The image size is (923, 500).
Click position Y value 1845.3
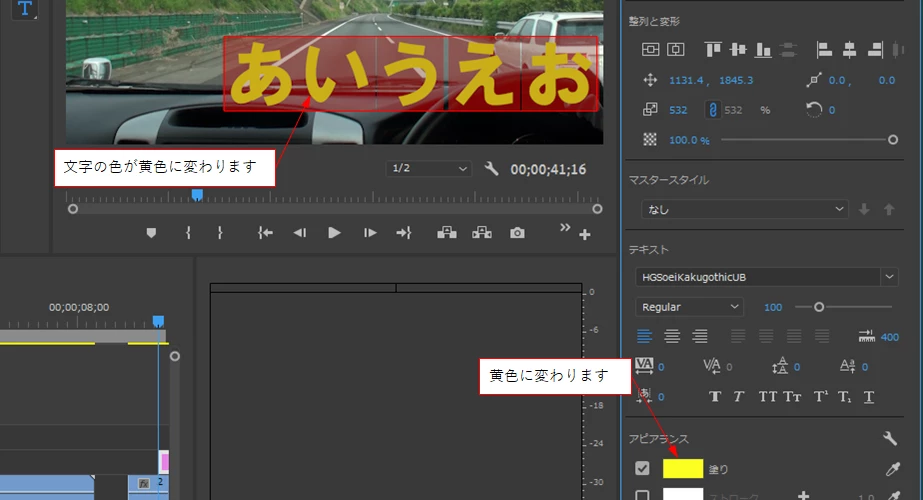[x=736, y=80]
